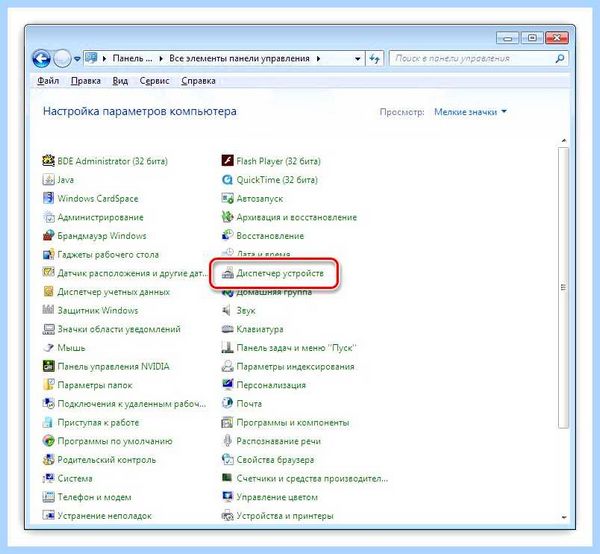Open Датчик расположения и другие датчики
This screenshot has height=554, width=600.
132,273
